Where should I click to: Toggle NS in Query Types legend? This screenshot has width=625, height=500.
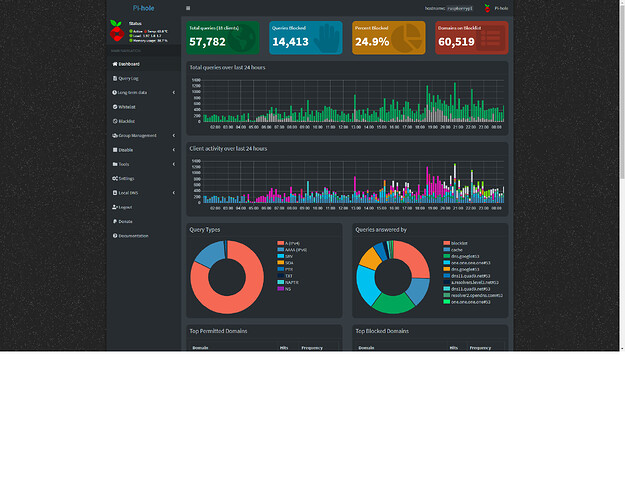tap(284, 289)
